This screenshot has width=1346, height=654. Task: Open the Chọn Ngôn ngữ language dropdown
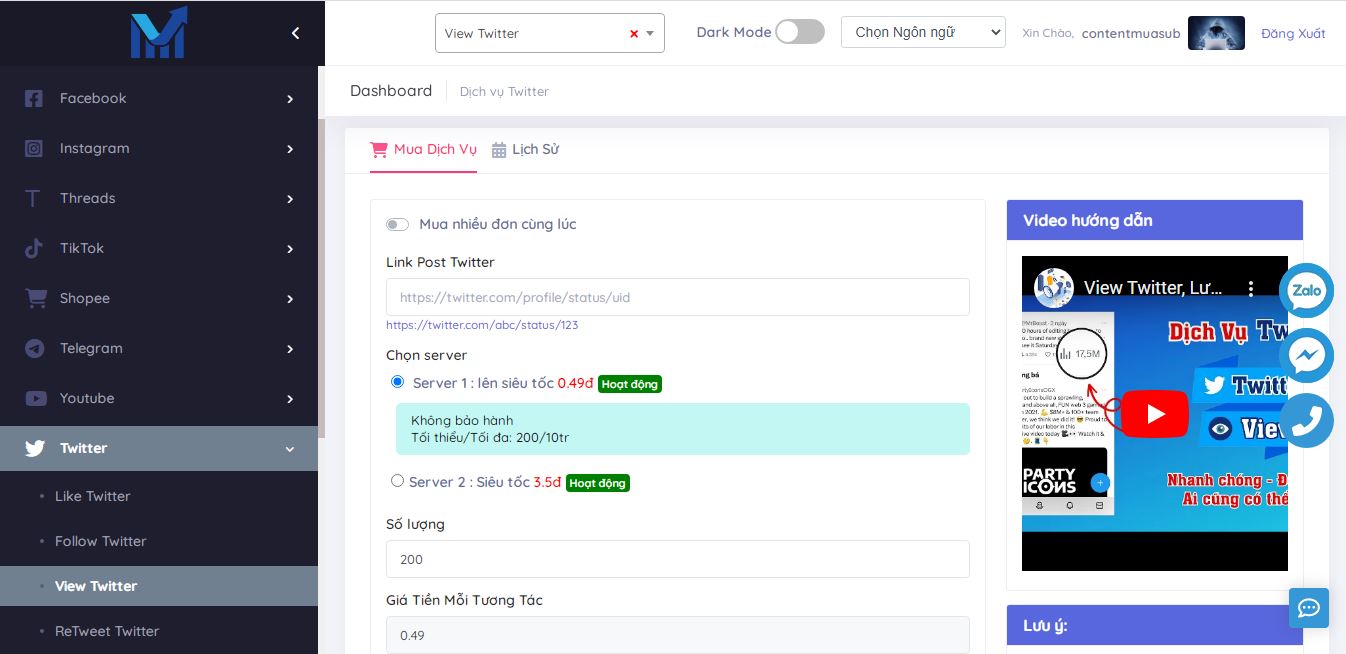(923, 32)
